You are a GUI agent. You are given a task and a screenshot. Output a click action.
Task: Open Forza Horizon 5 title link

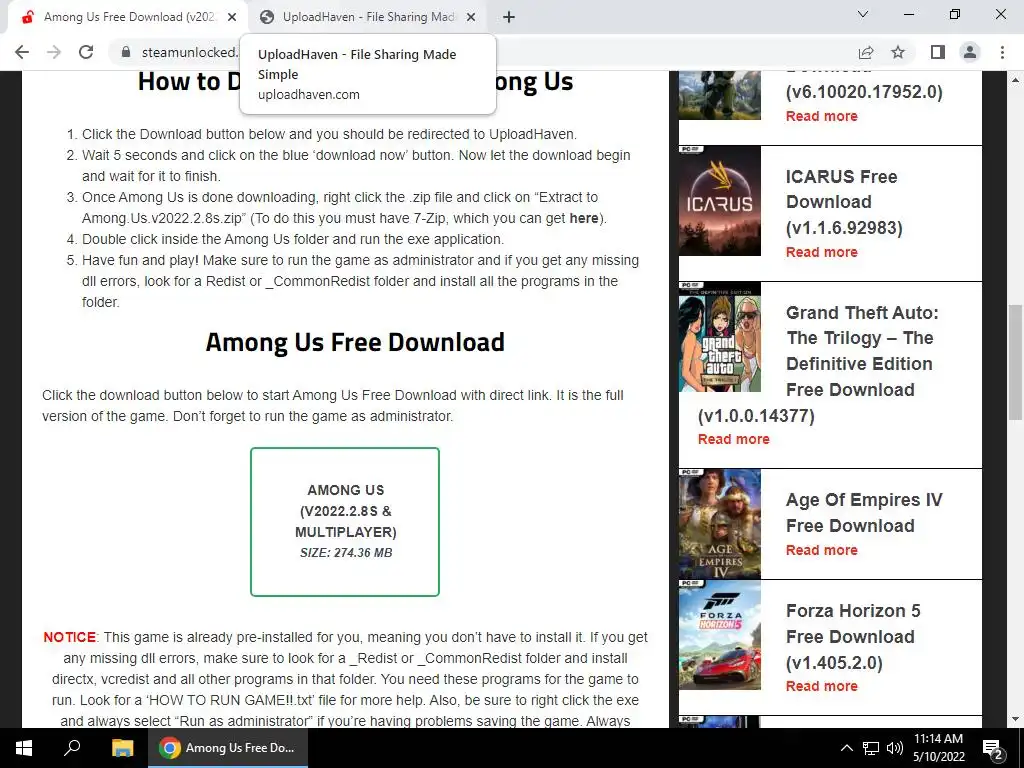click(x=853, y=637)
